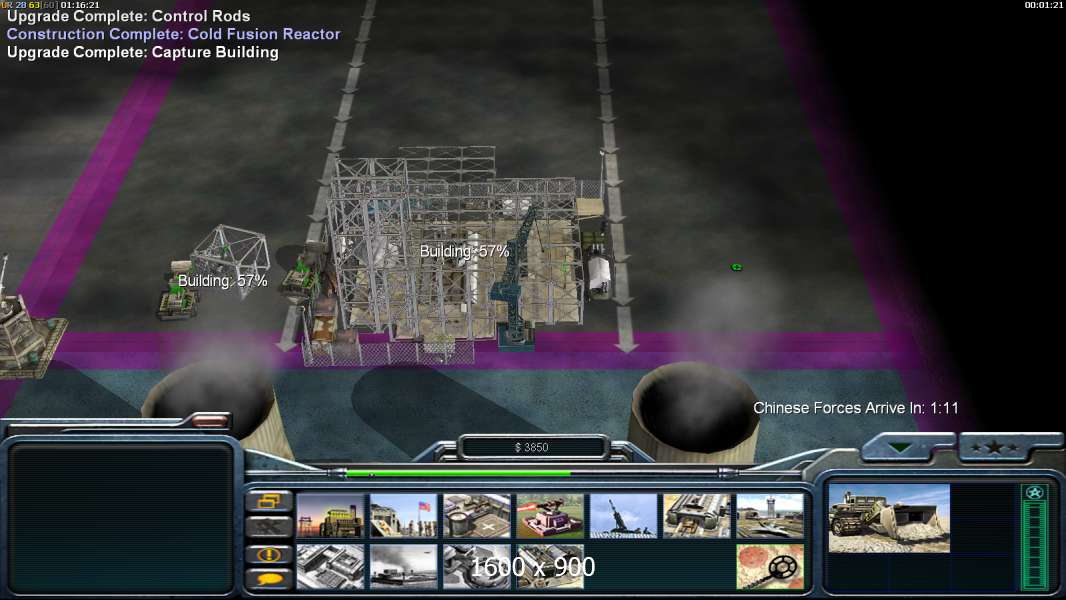
Task: Open options menu via green down-arrow button
Action: click(901, 447)
